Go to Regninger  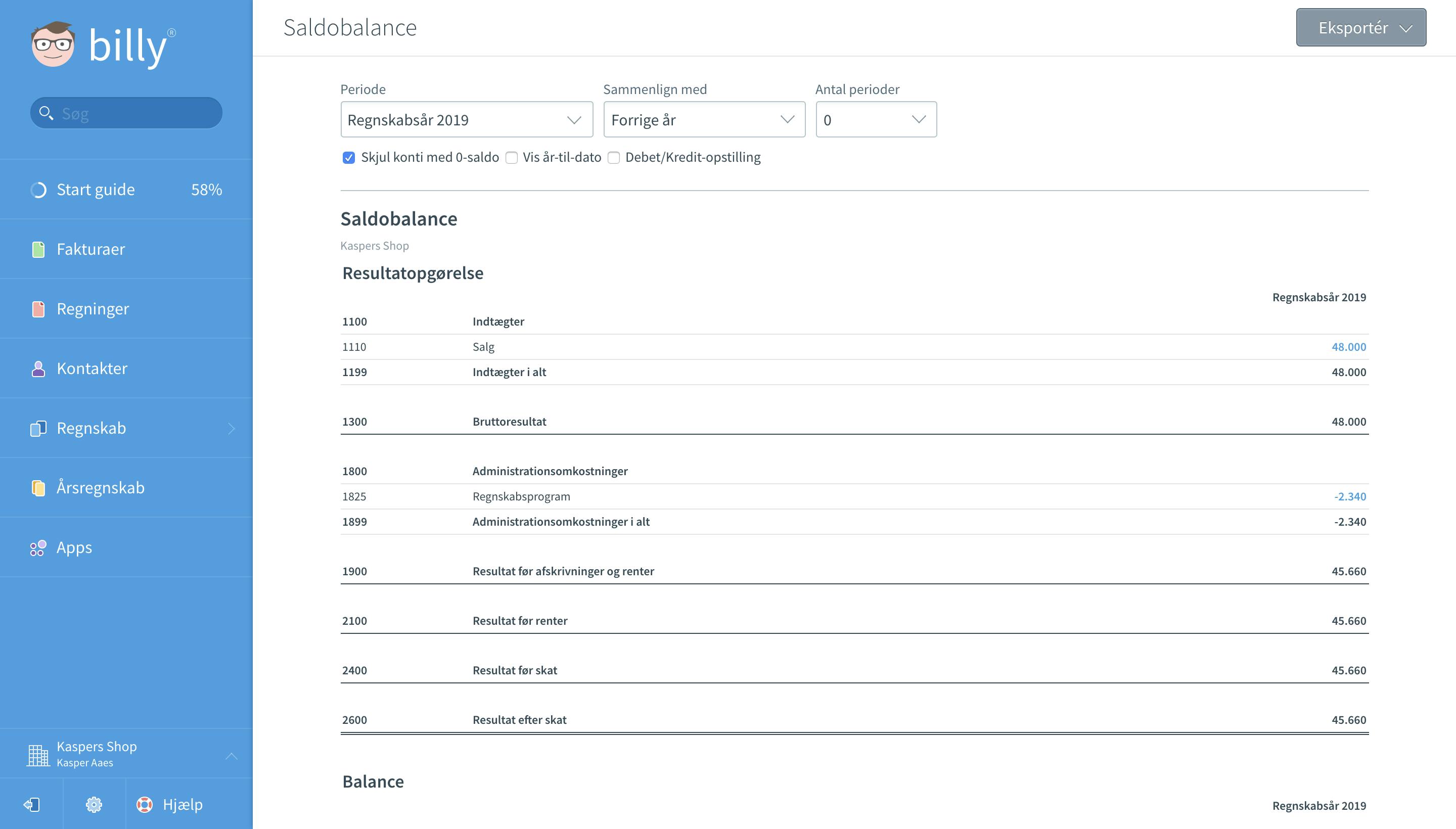pyautogui.click(x=126, y=309)
